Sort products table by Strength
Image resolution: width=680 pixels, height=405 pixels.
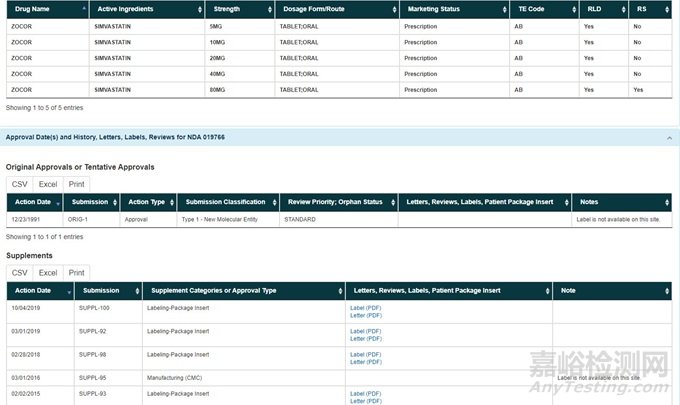click(238, 9)
